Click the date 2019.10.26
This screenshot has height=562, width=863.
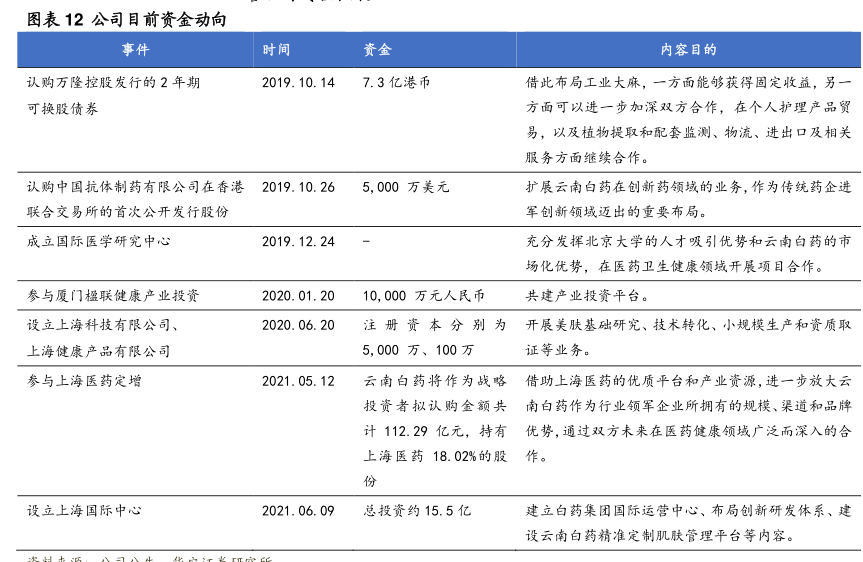pos(298,187)
